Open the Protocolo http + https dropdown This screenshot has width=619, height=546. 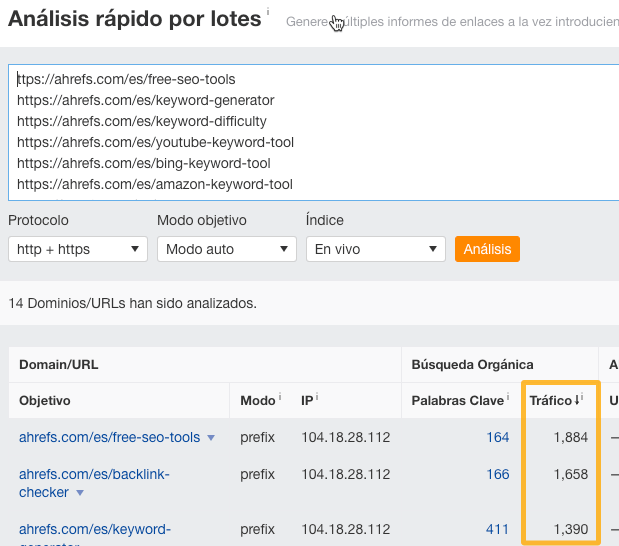click(x=78, y=249)
